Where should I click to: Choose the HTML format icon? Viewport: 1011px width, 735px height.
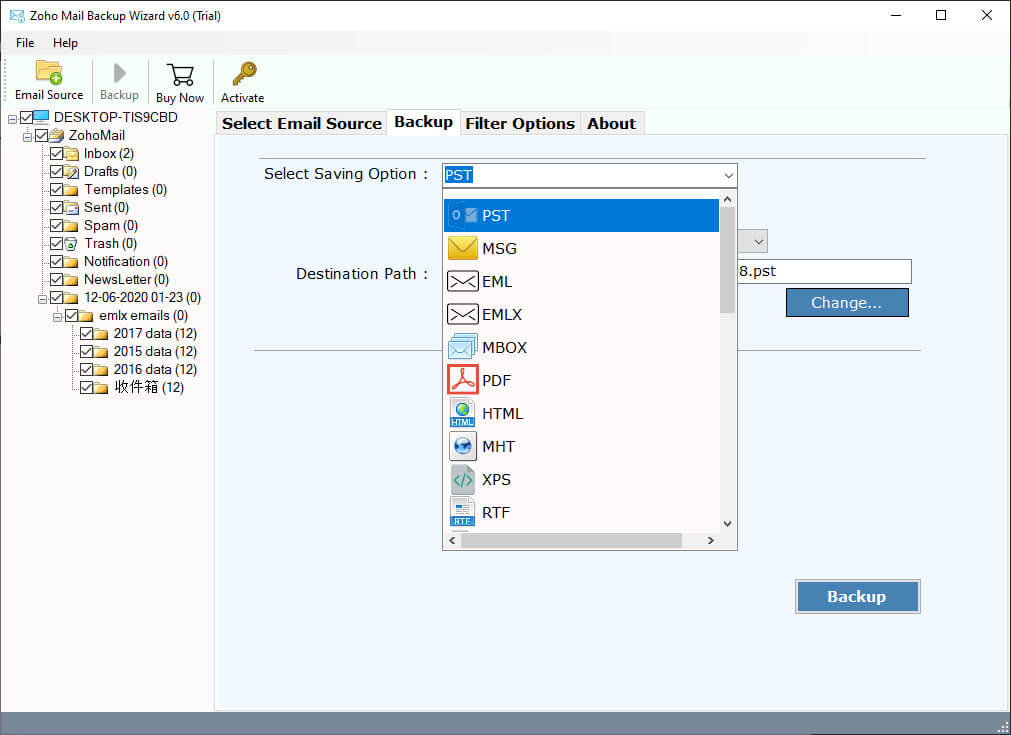click(462, 413)
